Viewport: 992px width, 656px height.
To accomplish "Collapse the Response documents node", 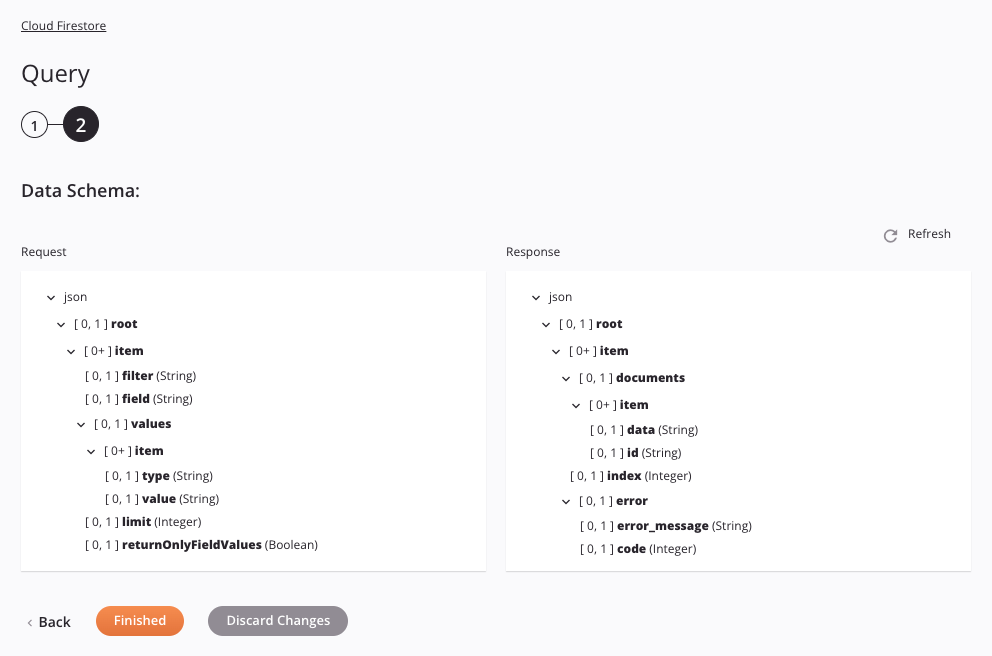I will coord(566,379).
